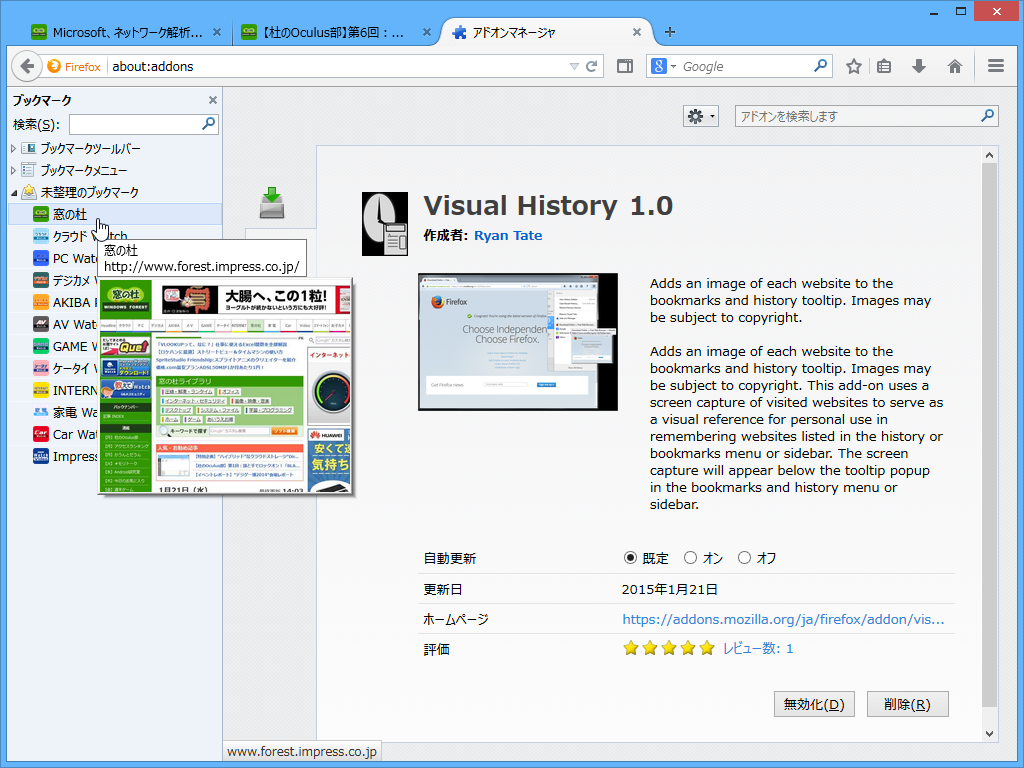Open the Ryan Tate author link
The height and width of the screenshot is (768, 1024).
click(508, 235)
